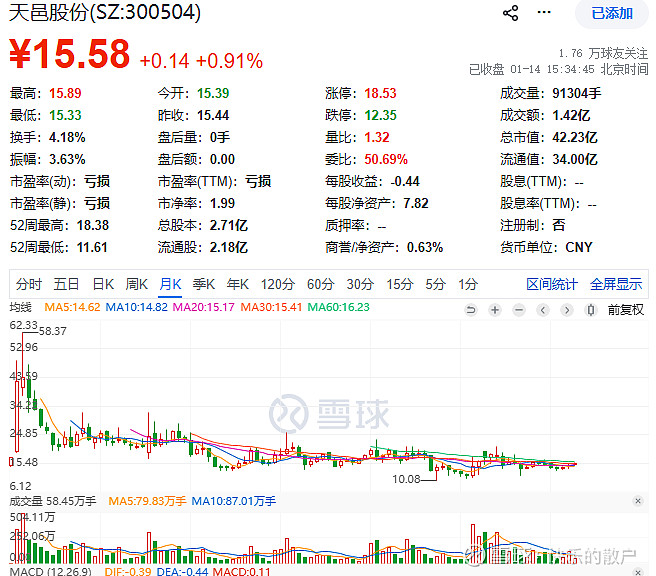Click 成交量 value 91304手
The image size is (656, 576).
click(576, 93)
